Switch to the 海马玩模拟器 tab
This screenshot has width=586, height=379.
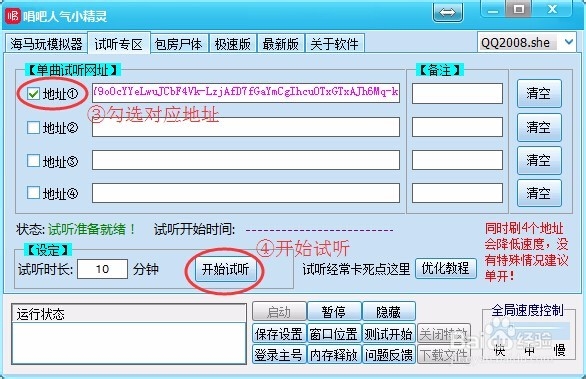pos(46,44)
